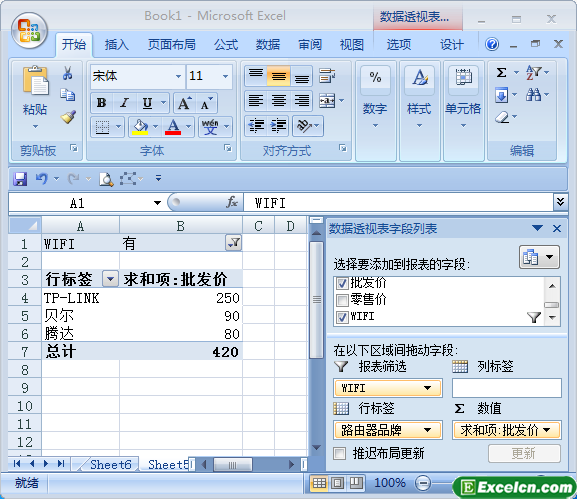Save workbook with floppy disk icon
The image size is (577, 499).
[x=20, y=179]
